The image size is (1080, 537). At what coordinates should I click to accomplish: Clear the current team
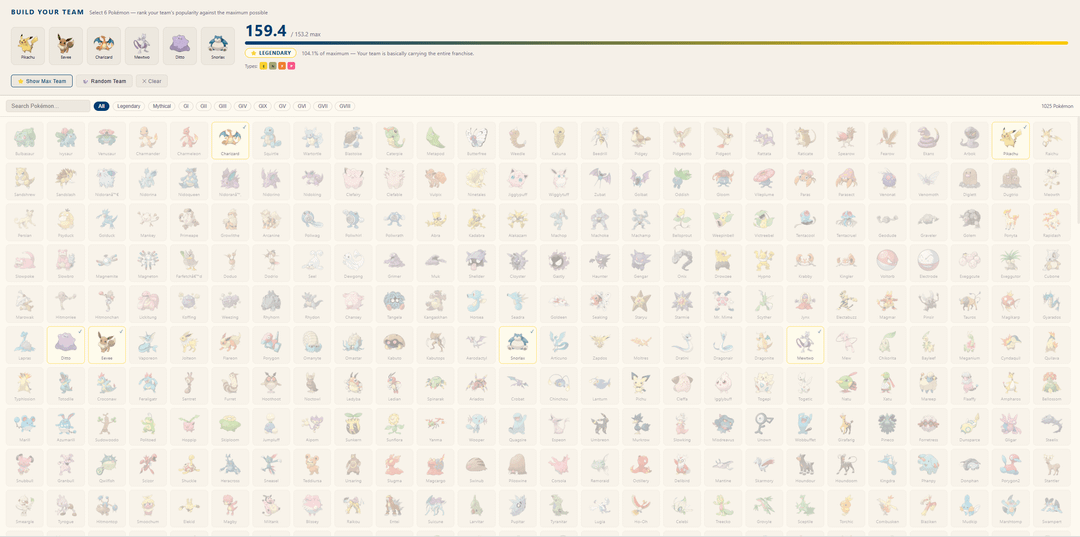pos(151,81)
